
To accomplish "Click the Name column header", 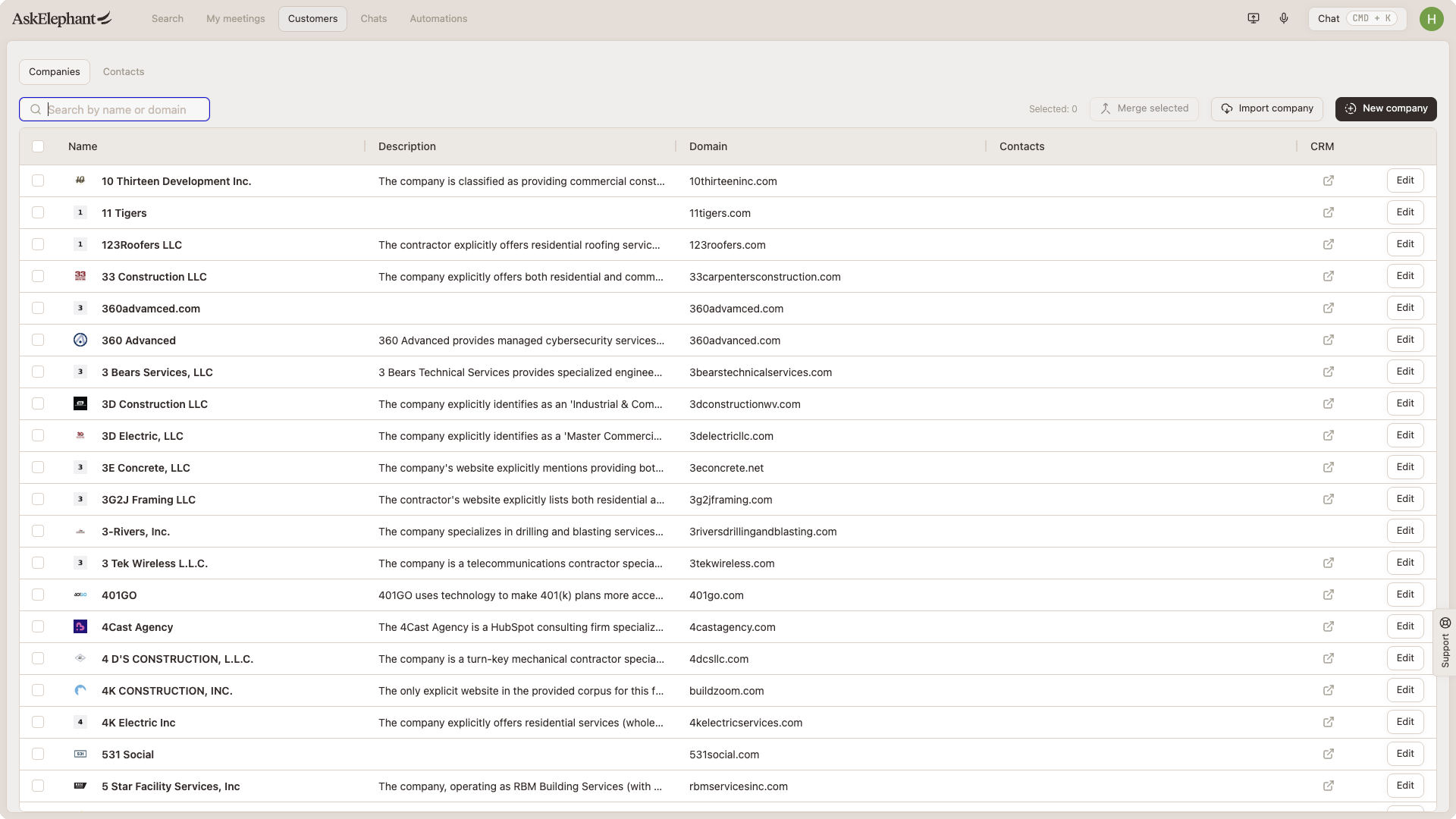I will point(83,146).
